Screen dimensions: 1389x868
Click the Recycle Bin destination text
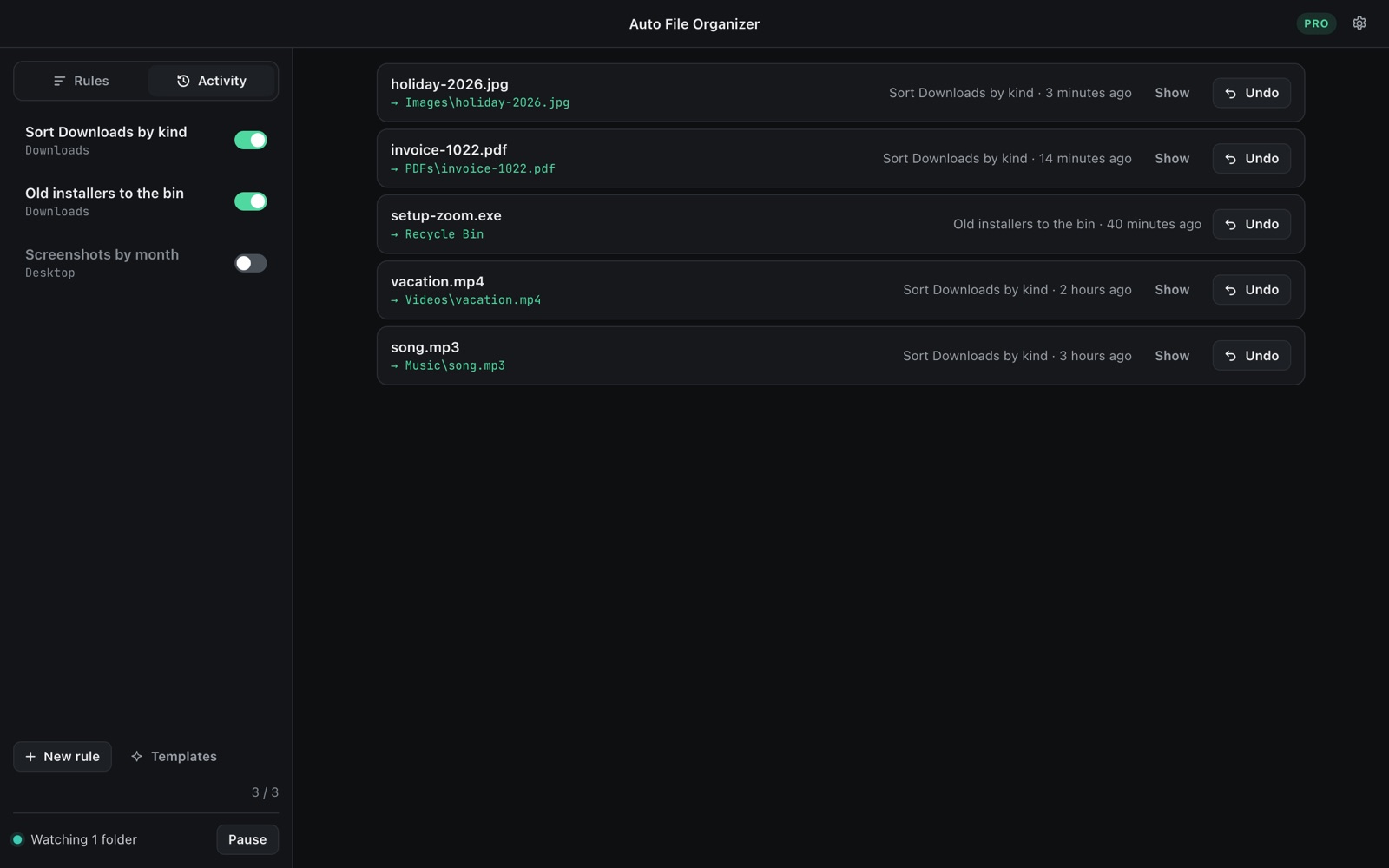(x=438, y=234)
